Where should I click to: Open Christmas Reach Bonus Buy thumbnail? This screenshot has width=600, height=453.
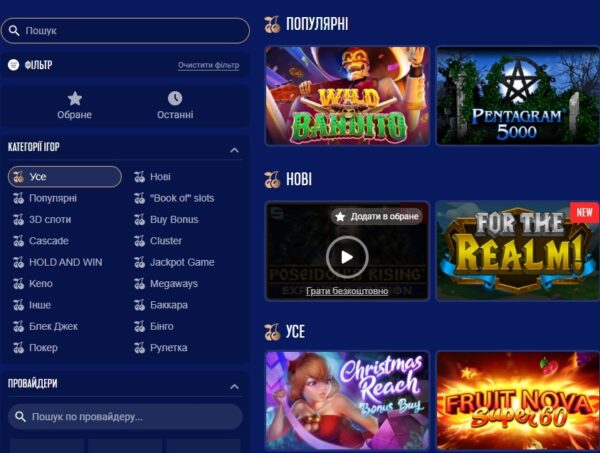pyautogui.click(x=347, y=400)
